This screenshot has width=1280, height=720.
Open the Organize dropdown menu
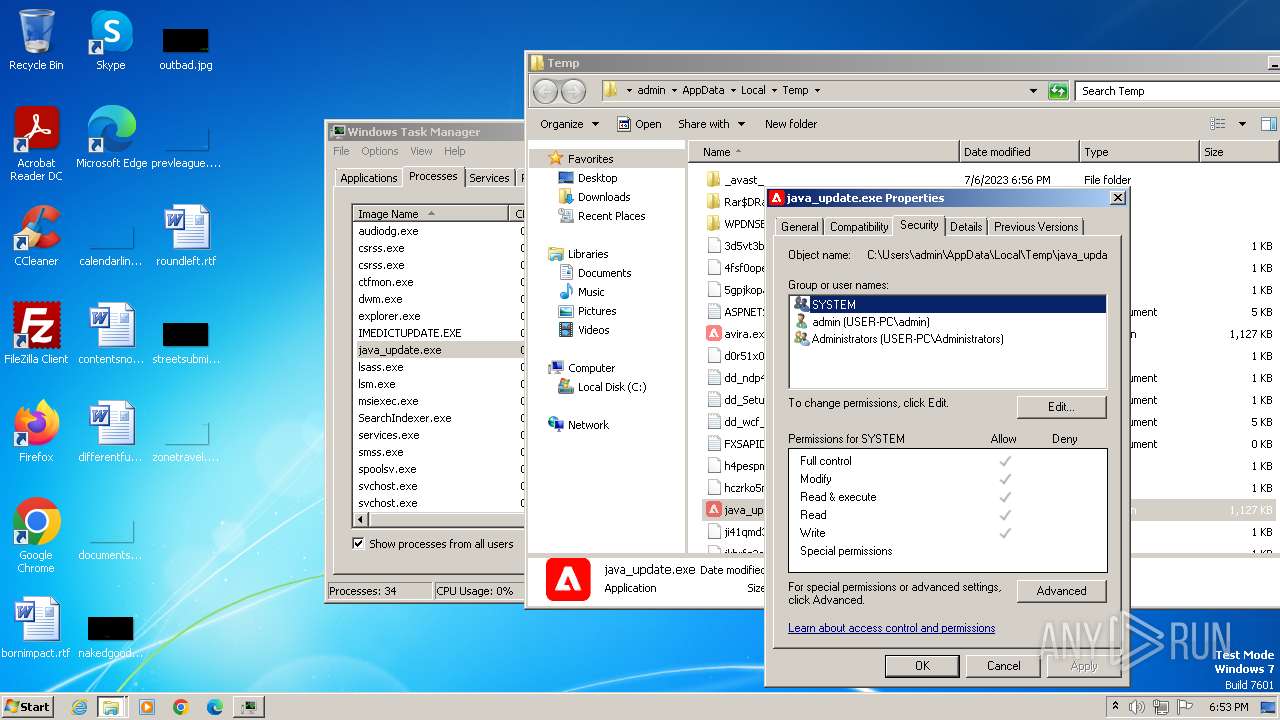pos(569,124)
